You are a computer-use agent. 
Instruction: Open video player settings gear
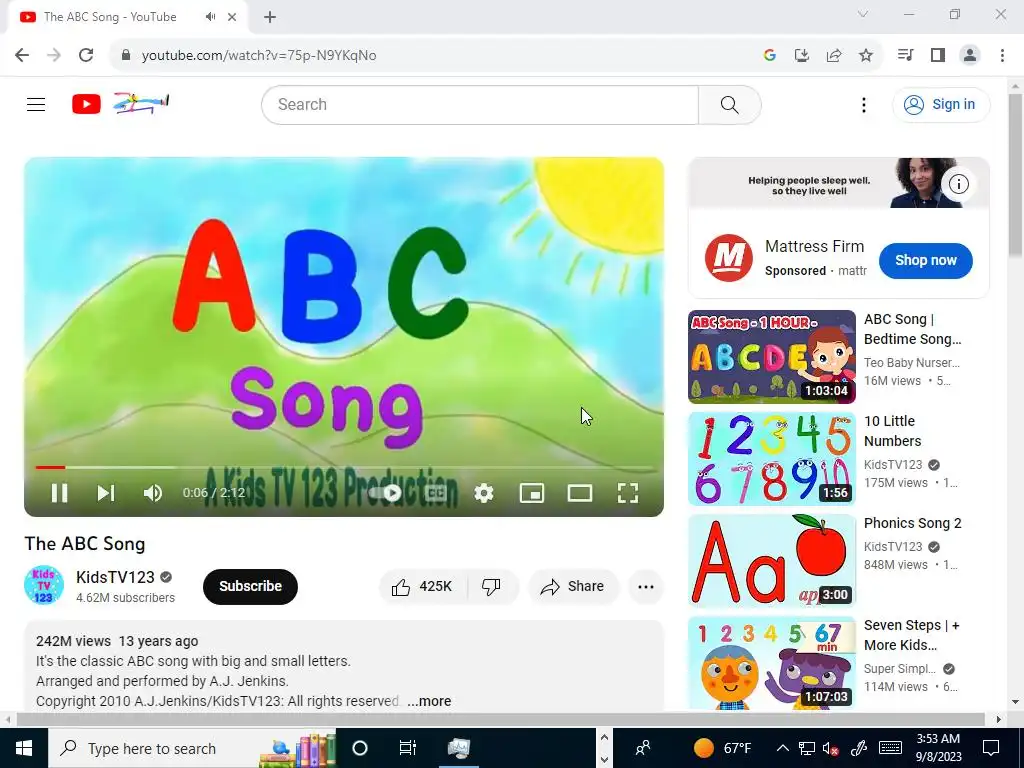coord(484,493)
